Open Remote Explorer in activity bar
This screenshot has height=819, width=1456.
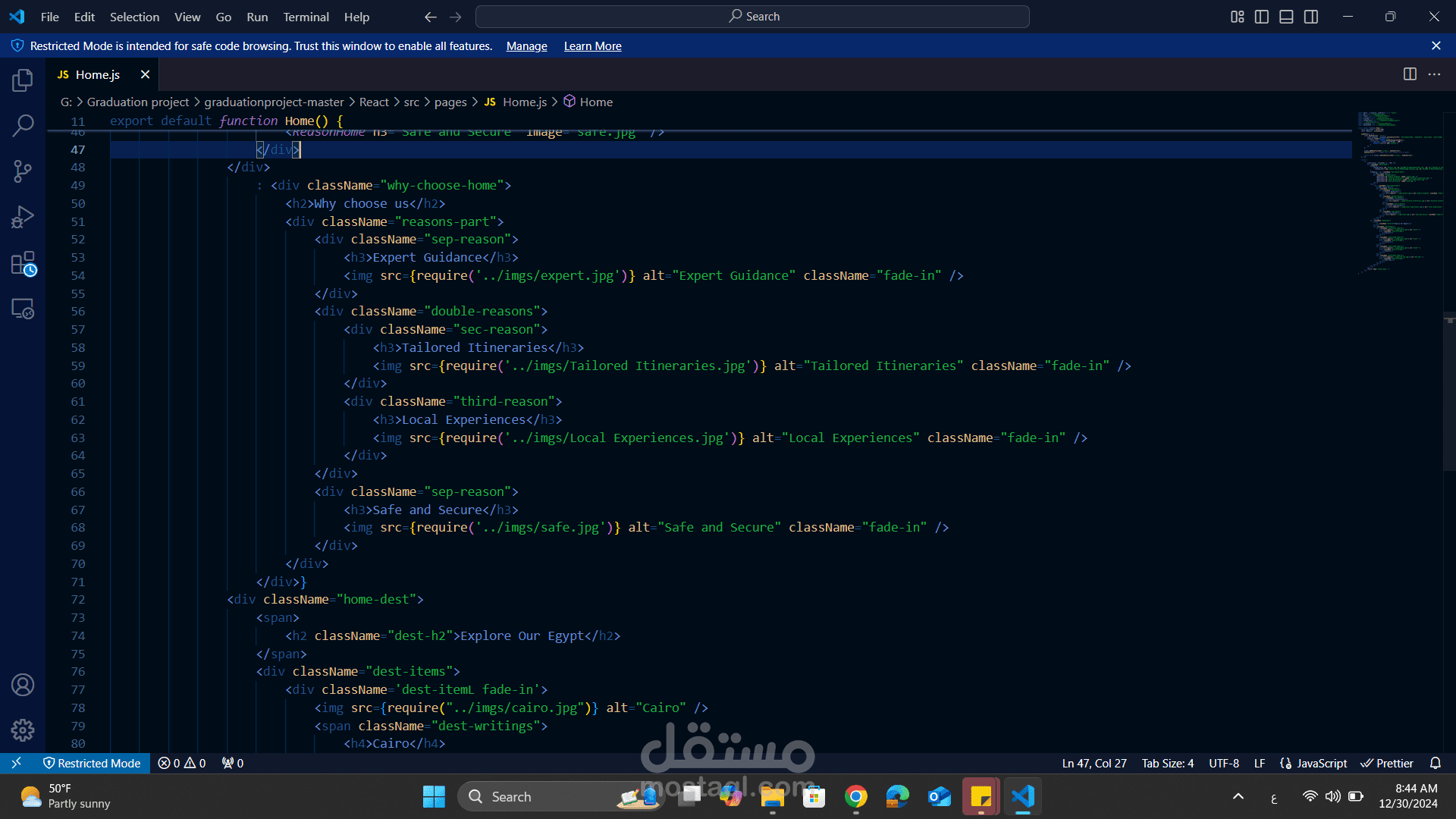pyautogui.click(x=23, y=309)
